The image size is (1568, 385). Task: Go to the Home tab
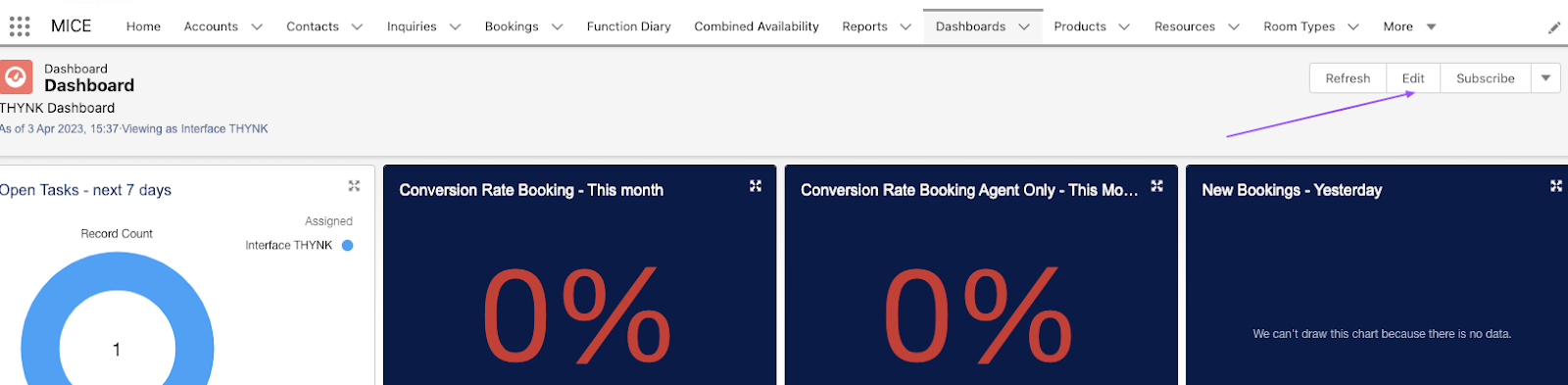pyautogui.click(x=143, y=27)
